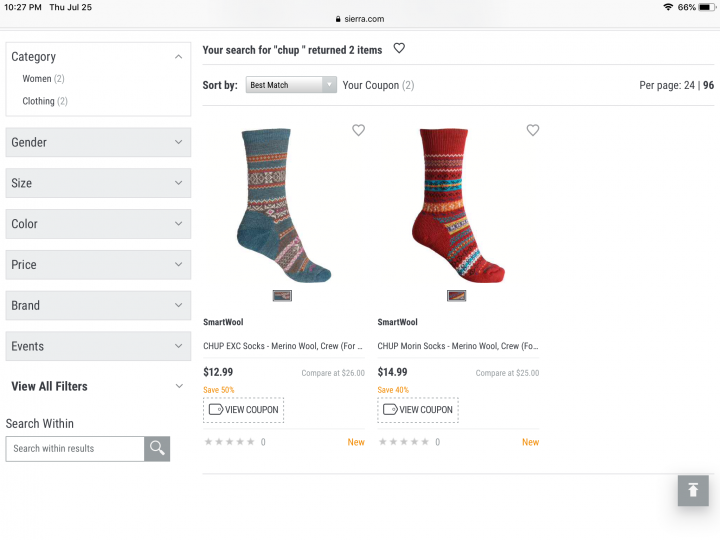Select the red color swatch under second sock
The image size is (720, 540).
click(x=456, y=295)
